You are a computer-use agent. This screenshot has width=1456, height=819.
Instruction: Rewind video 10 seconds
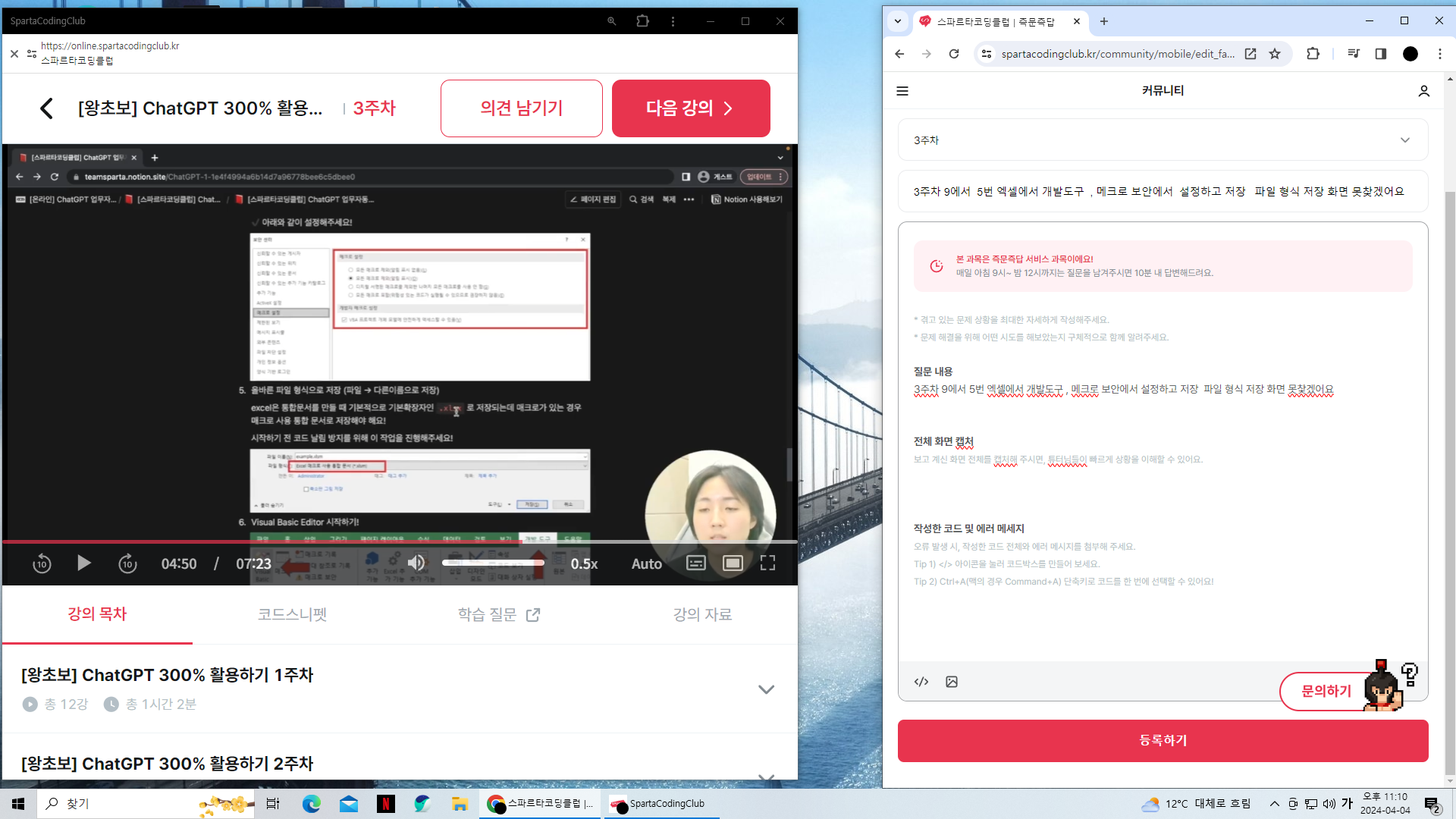click(x=42, y=563)
